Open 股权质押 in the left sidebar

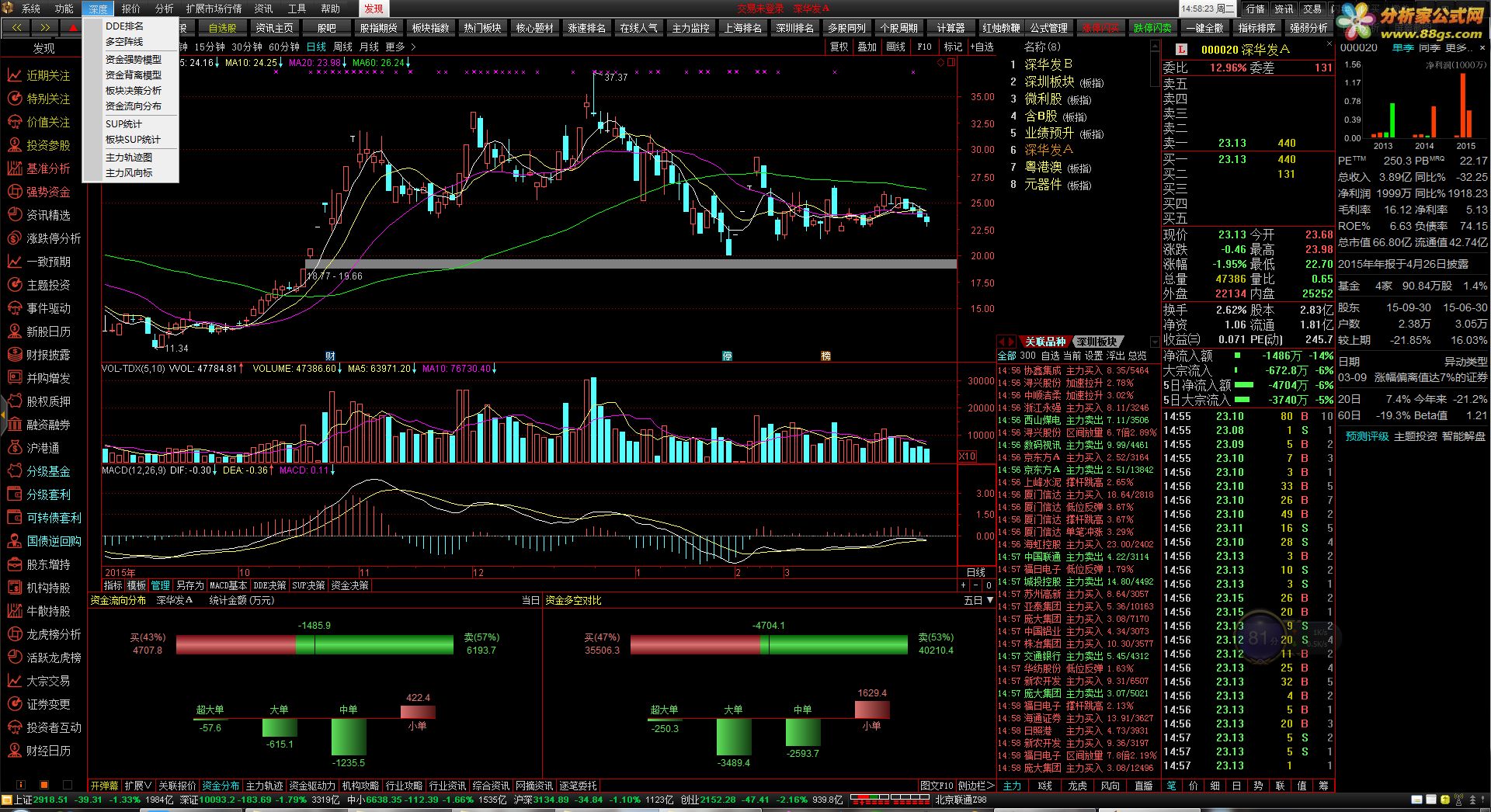48,401
